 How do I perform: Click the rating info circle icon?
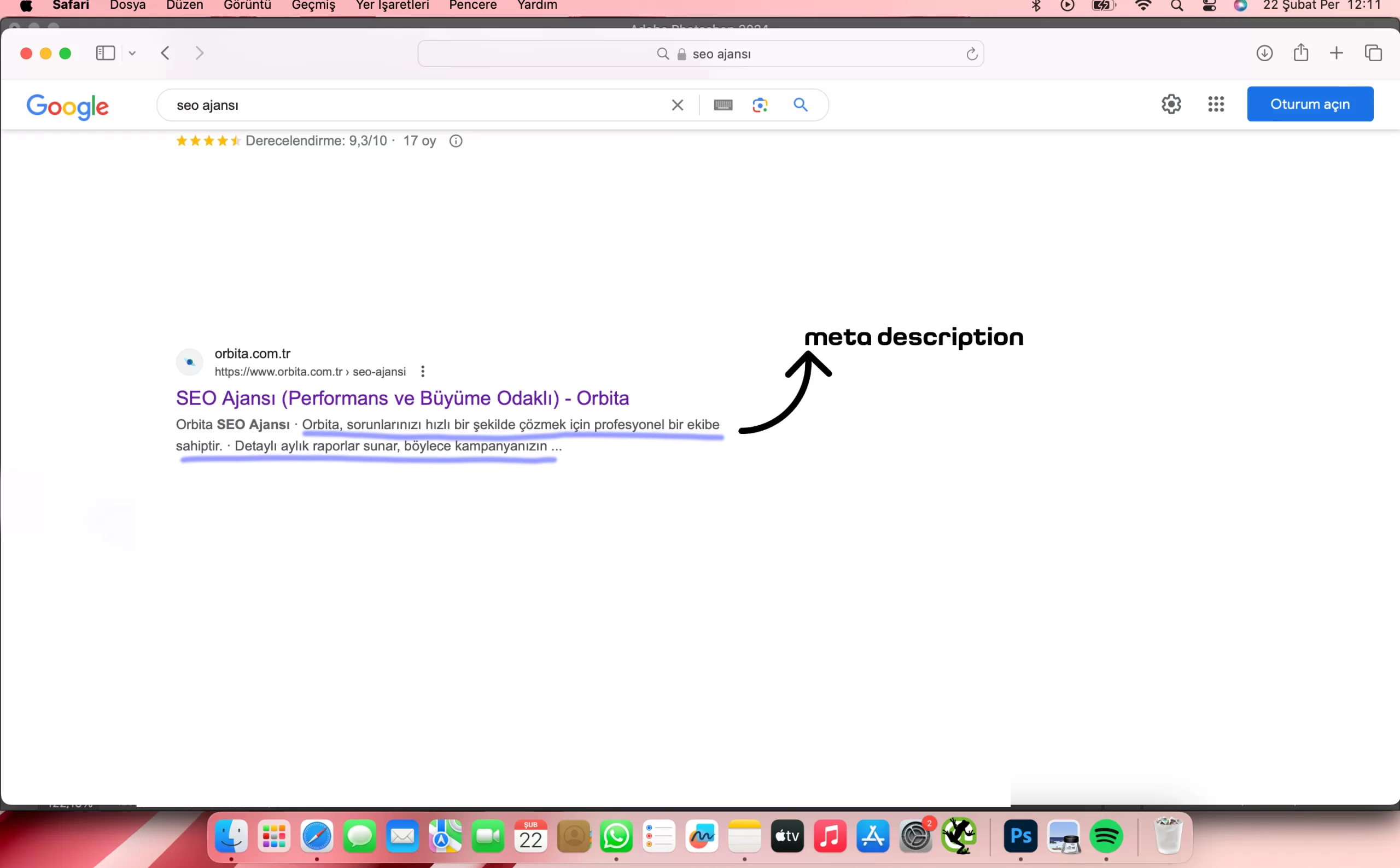456,141
